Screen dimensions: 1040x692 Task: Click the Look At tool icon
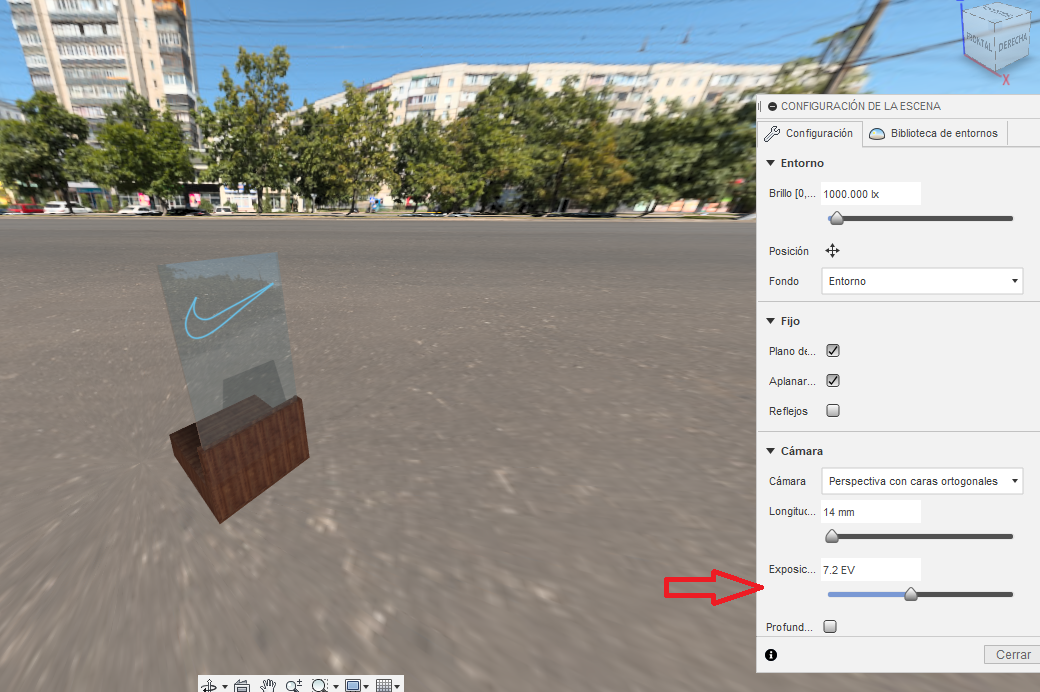[x=242, y=686]
